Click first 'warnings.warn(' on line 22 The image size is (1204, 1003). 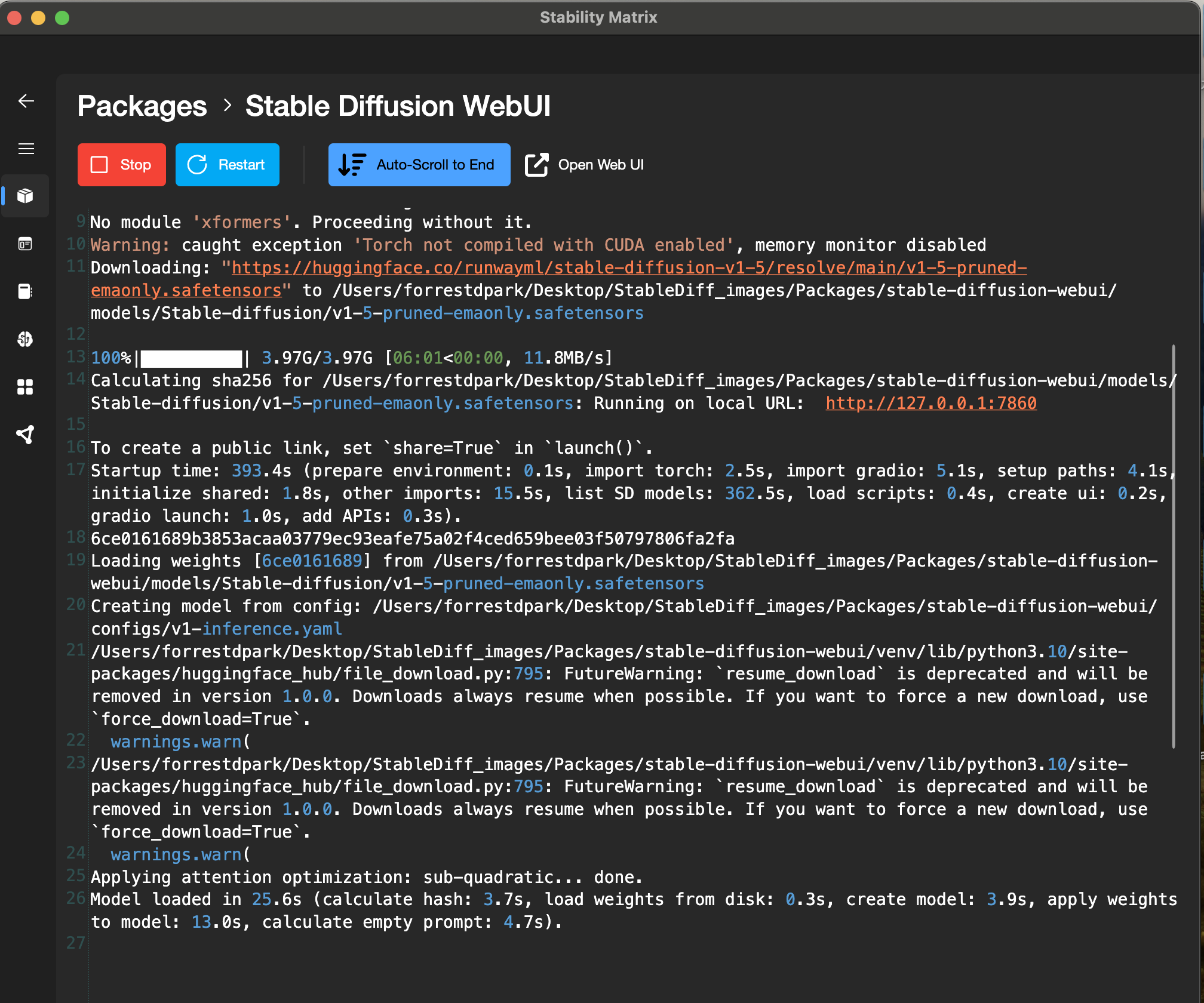[180, 742]
